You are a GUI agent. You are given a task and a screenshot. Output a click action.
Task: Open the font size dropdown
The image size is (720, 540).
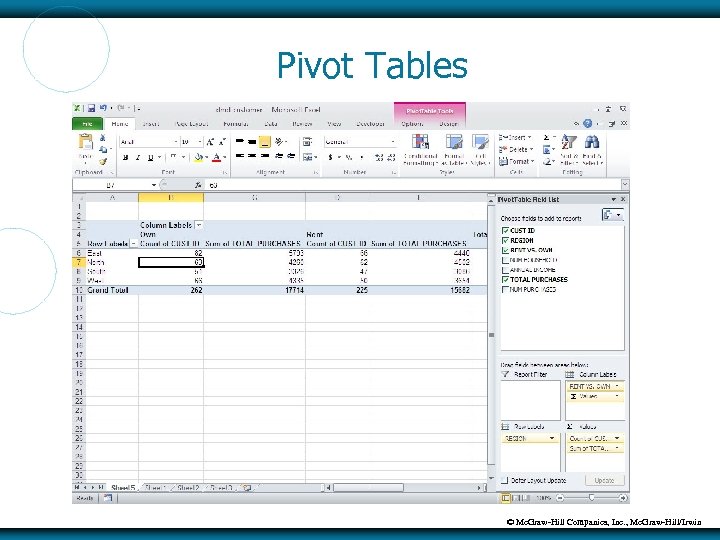click(199, 142)
